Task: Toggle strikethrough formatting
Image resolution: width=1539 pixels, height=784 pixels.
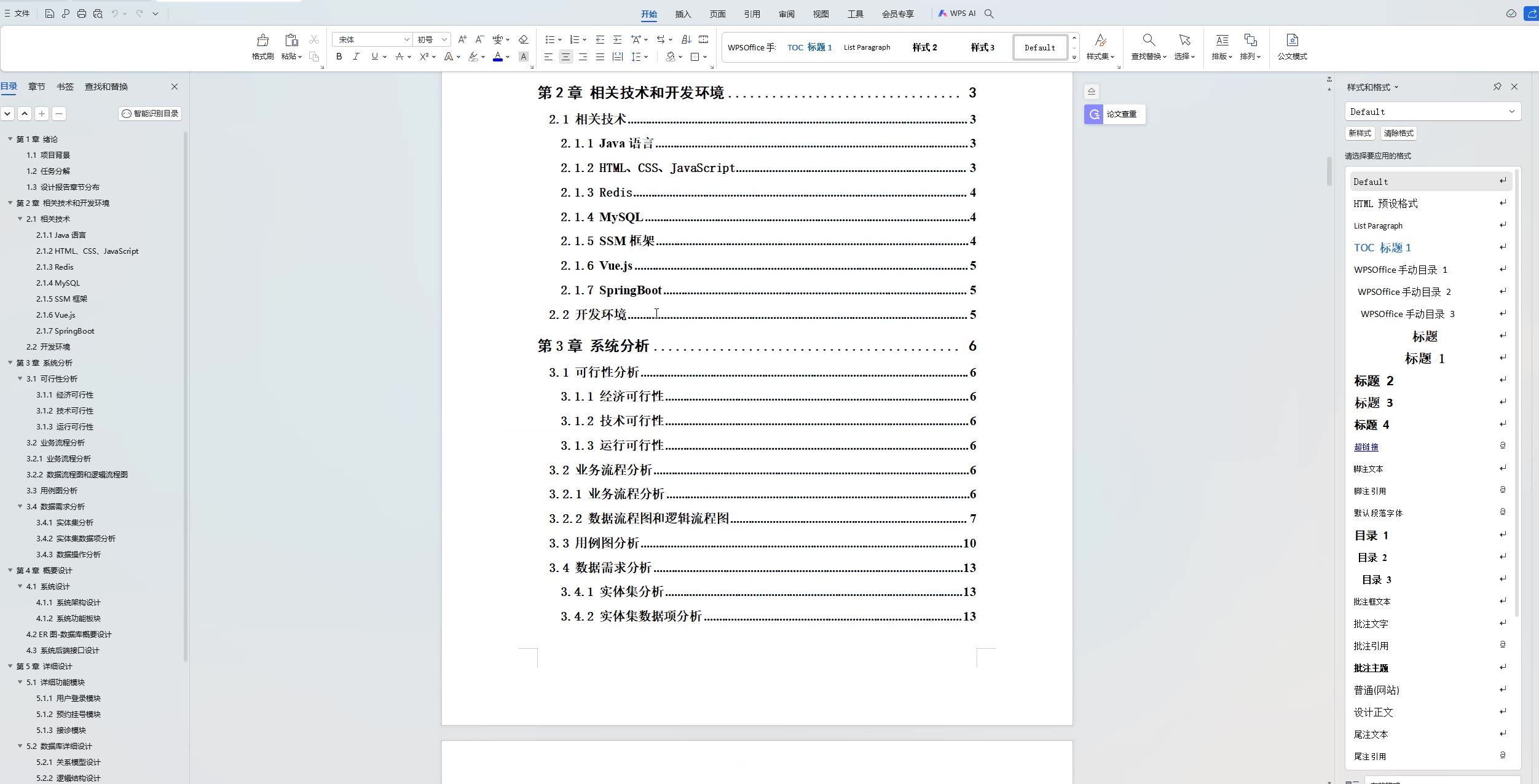Action: [x=400, y=57]
